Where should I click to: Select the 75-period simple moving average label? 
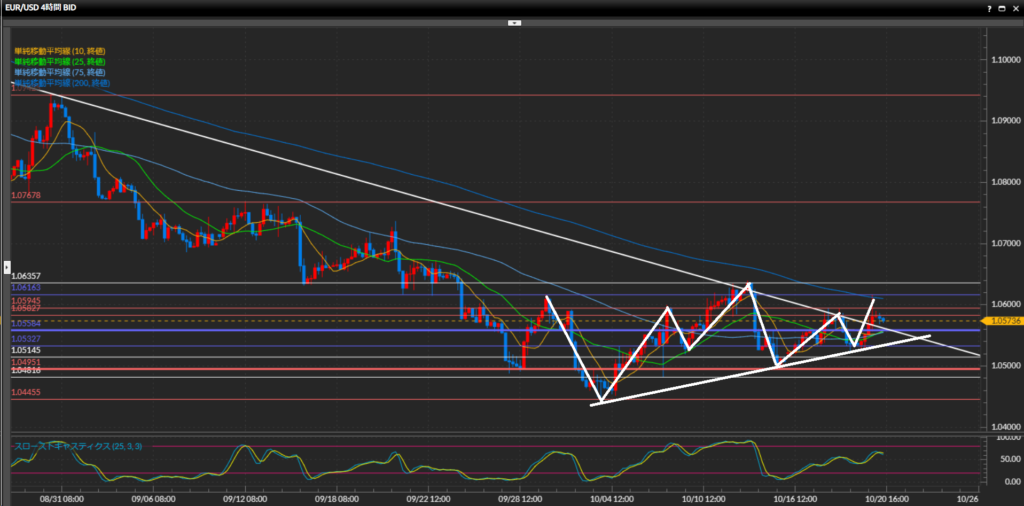(x=59, y=72)
